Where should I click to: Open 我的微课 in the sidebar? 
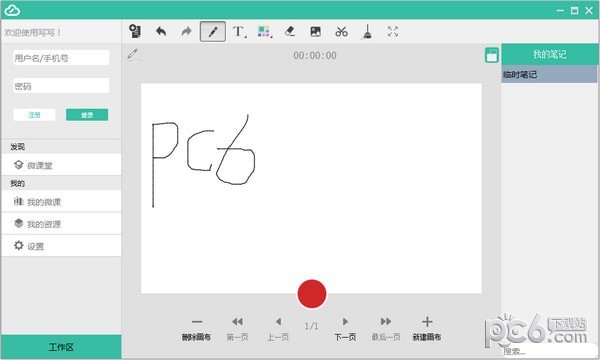pos(61,202)
